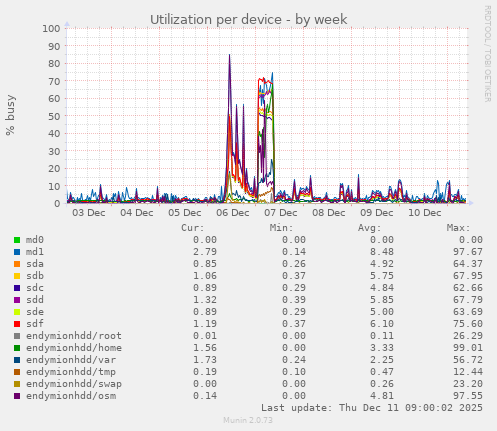
Task: Click the 03 Dec axis label
Action: [89, 213]
